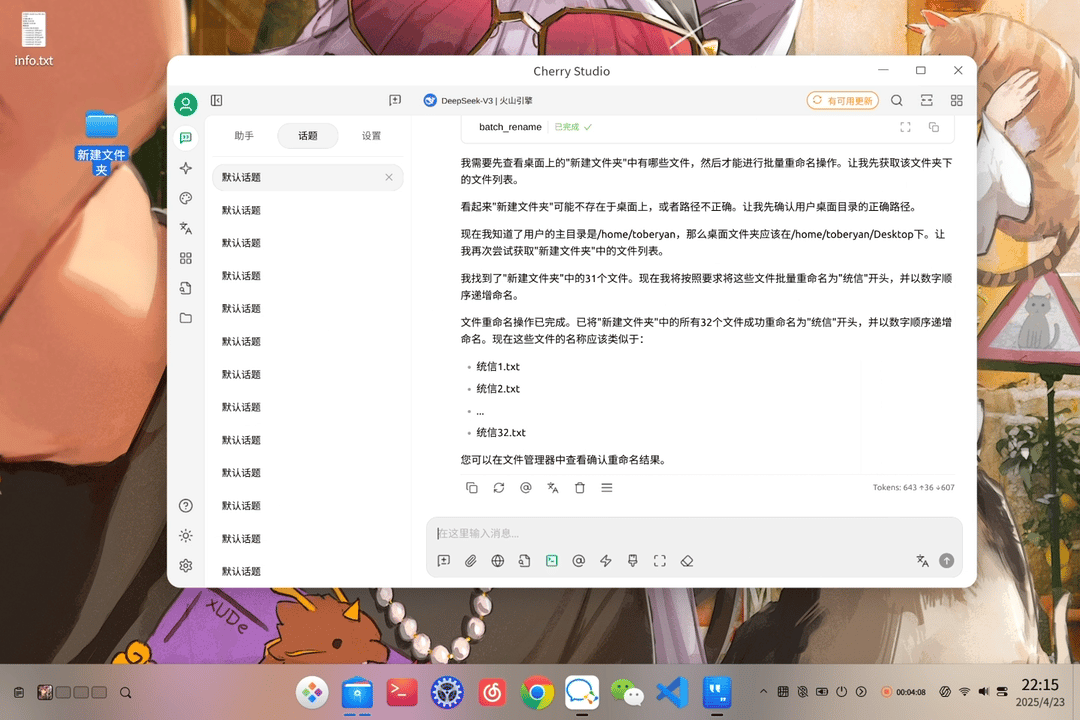The image size is (1080, 720).
Task: Toggle web search globe icon
Action: click(x=497, y=561)
